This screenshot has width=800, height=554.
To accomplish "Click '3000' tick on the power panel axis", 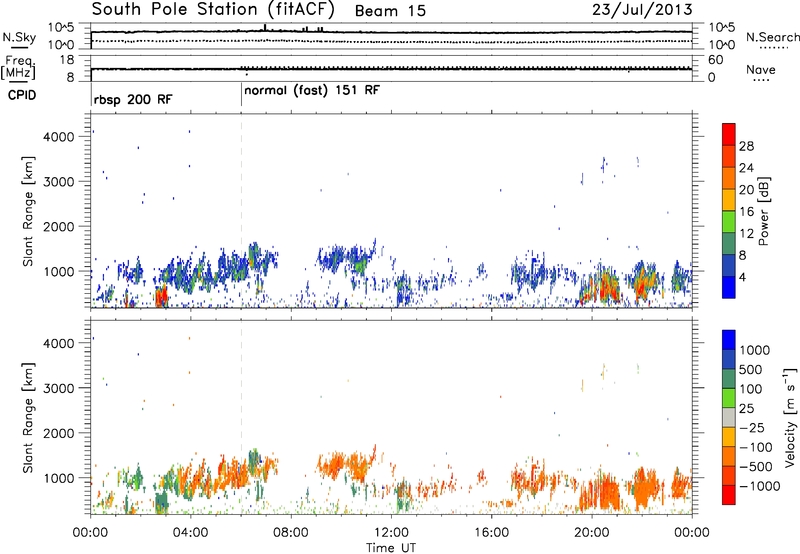I will coord(59,182).
